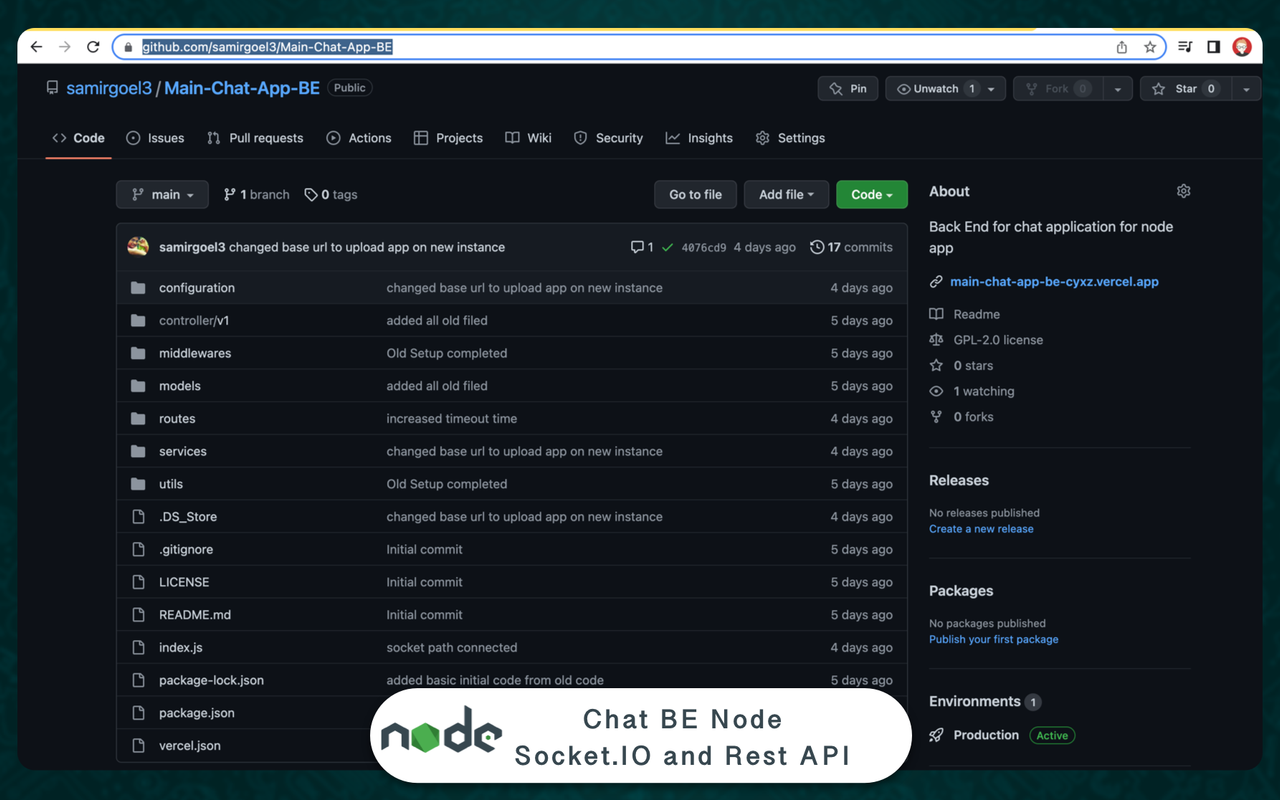Screen dimensions: 1280x800
Task: Open the Insights tab
Action: [699, 138]
